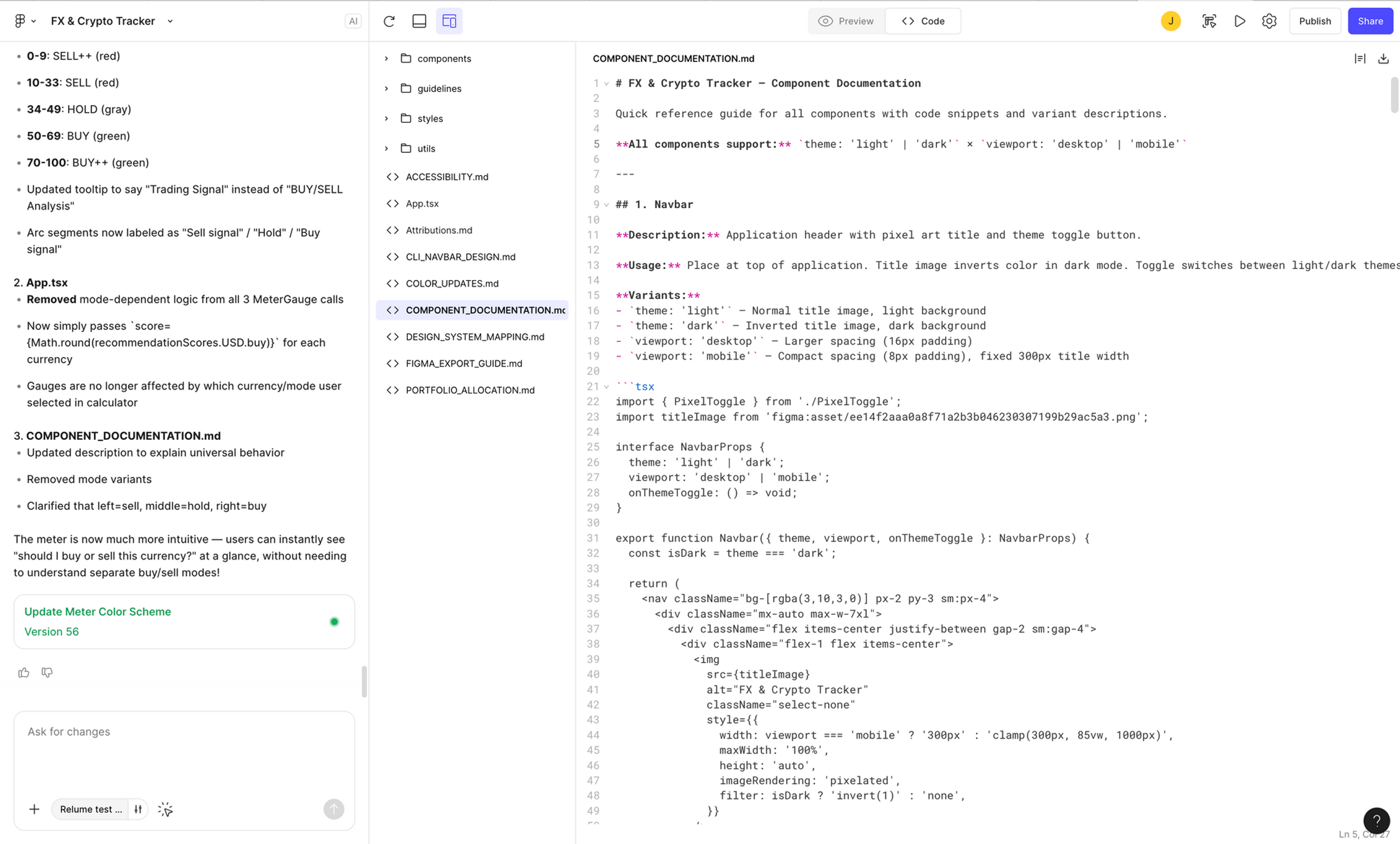Switch to the Code tab

pos(923,21)
